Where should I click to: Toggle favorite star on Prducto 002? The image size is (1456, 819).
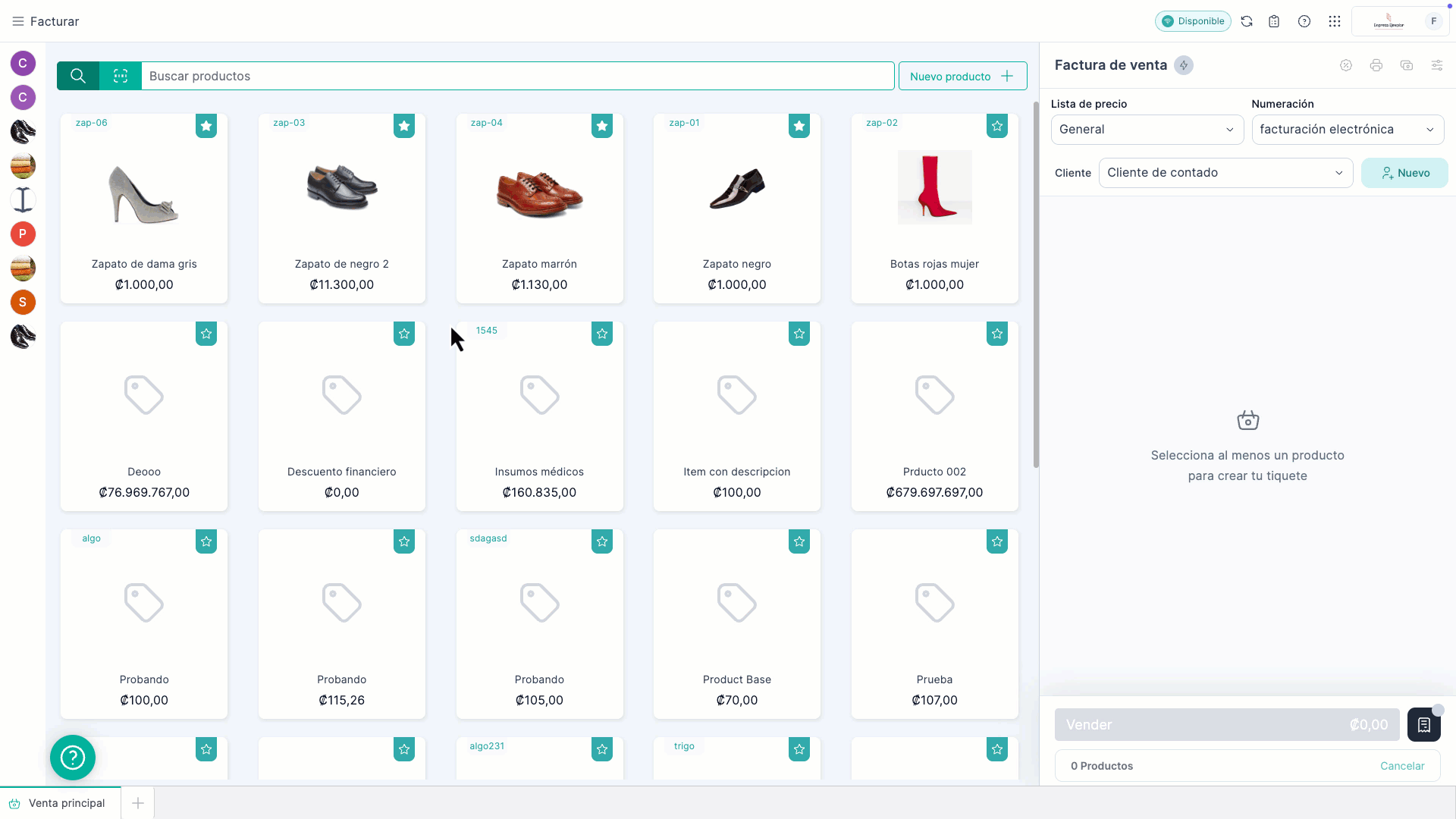(x=997, y=334)
